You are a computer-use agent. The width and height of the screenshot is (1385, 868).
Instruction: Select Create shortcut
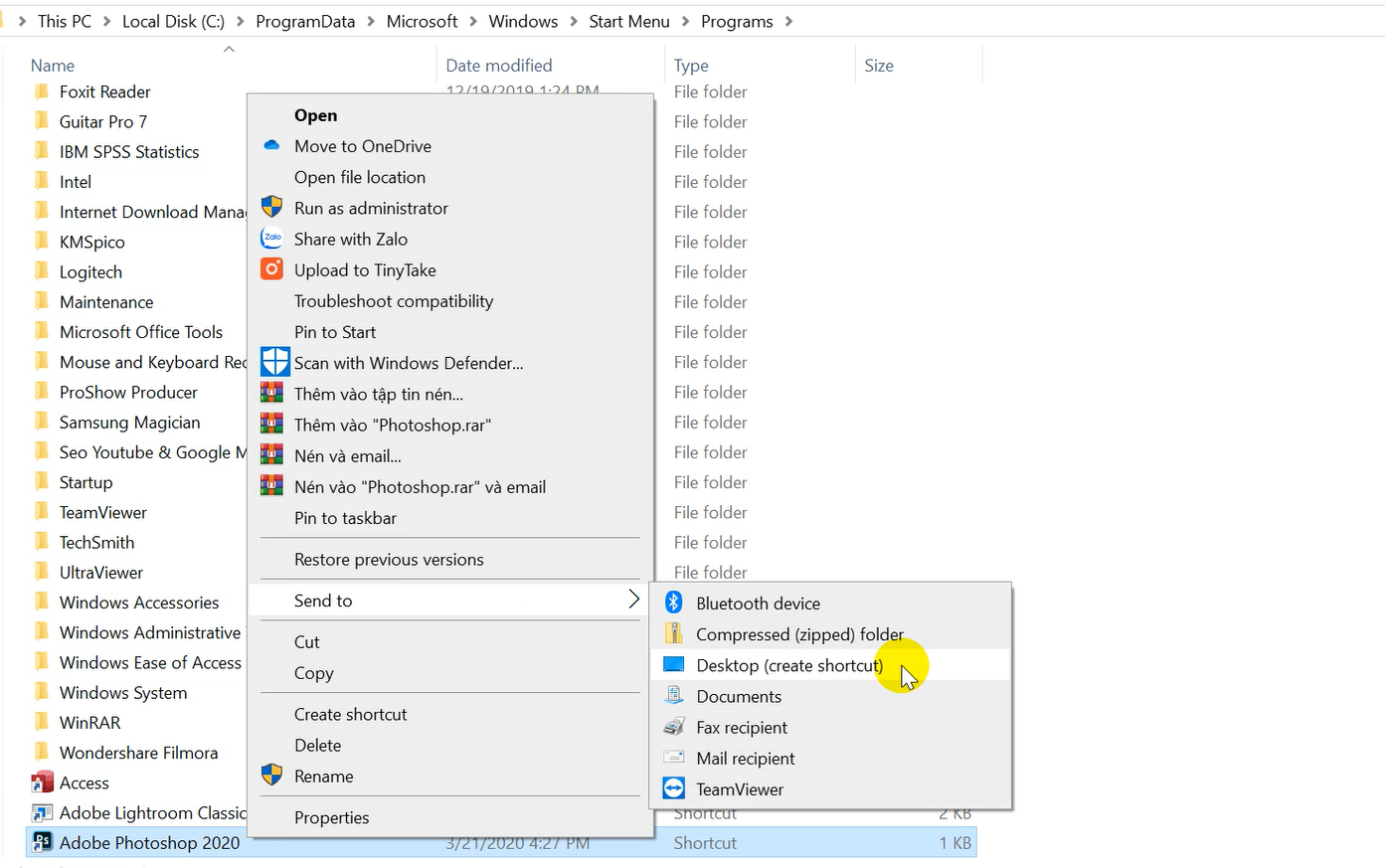pos(350,714)
